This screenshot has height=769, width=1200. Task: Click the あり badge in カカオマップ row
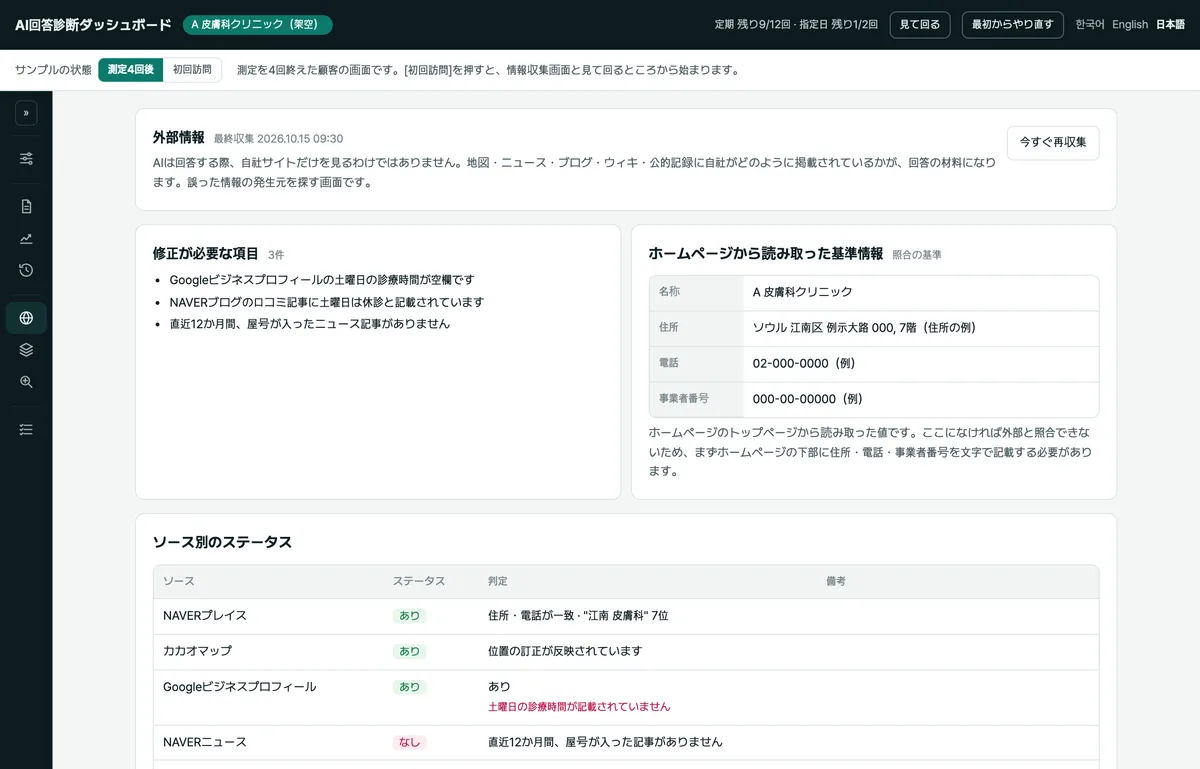410,651
